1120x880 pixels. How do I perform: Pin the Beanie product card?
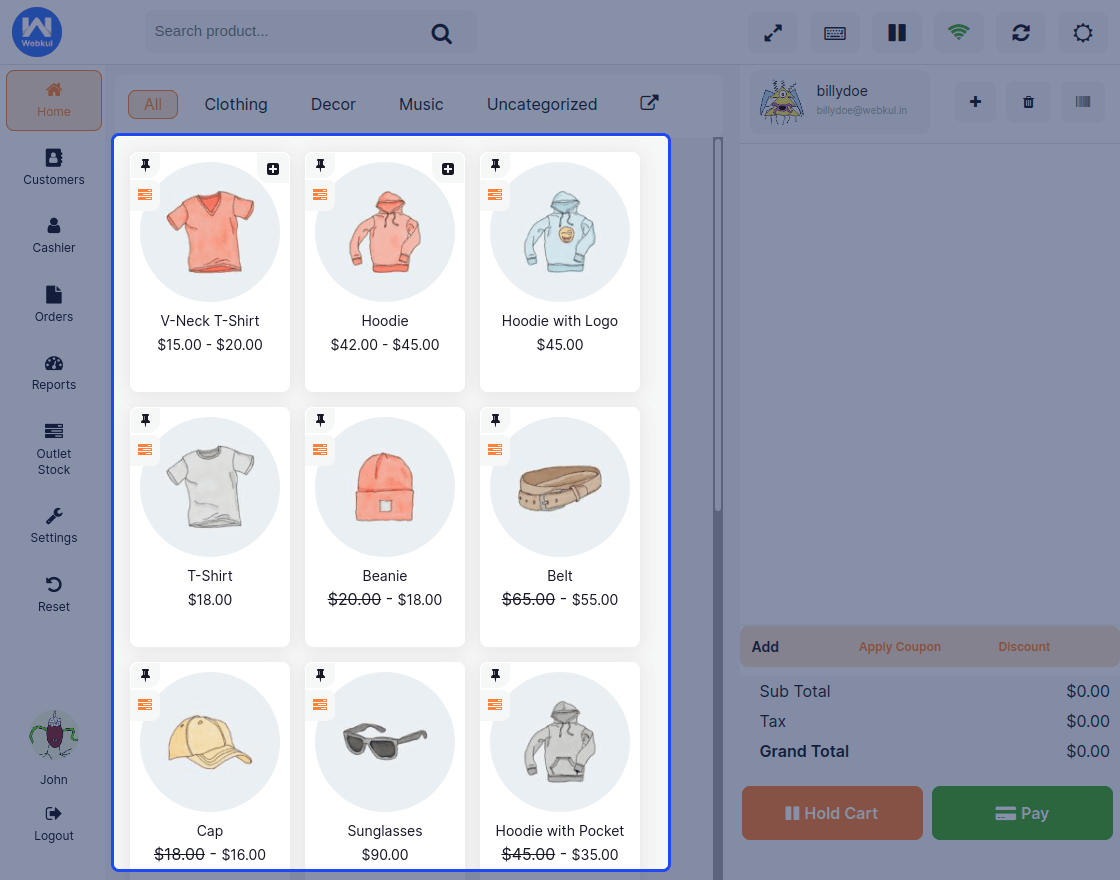click(319, 420)
